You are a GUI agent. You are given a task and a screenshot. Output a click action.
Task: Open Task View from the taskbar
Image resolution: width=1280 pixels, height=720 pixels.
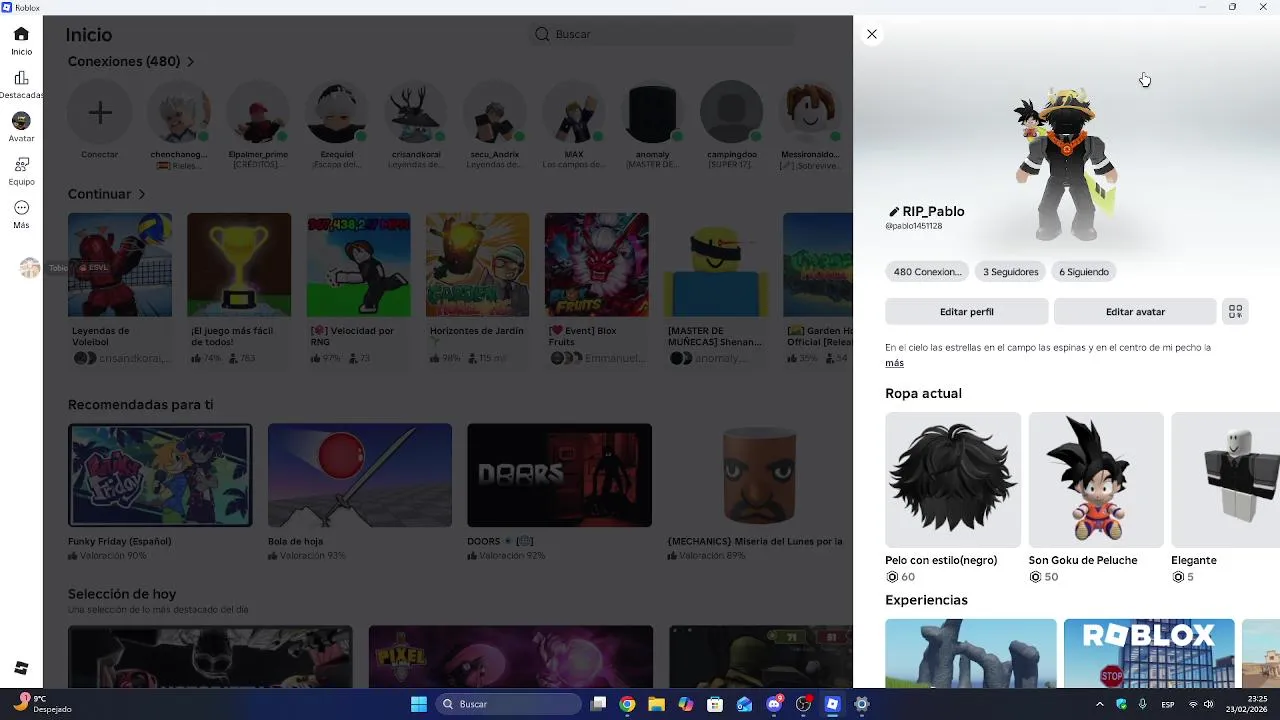(598, 704)
